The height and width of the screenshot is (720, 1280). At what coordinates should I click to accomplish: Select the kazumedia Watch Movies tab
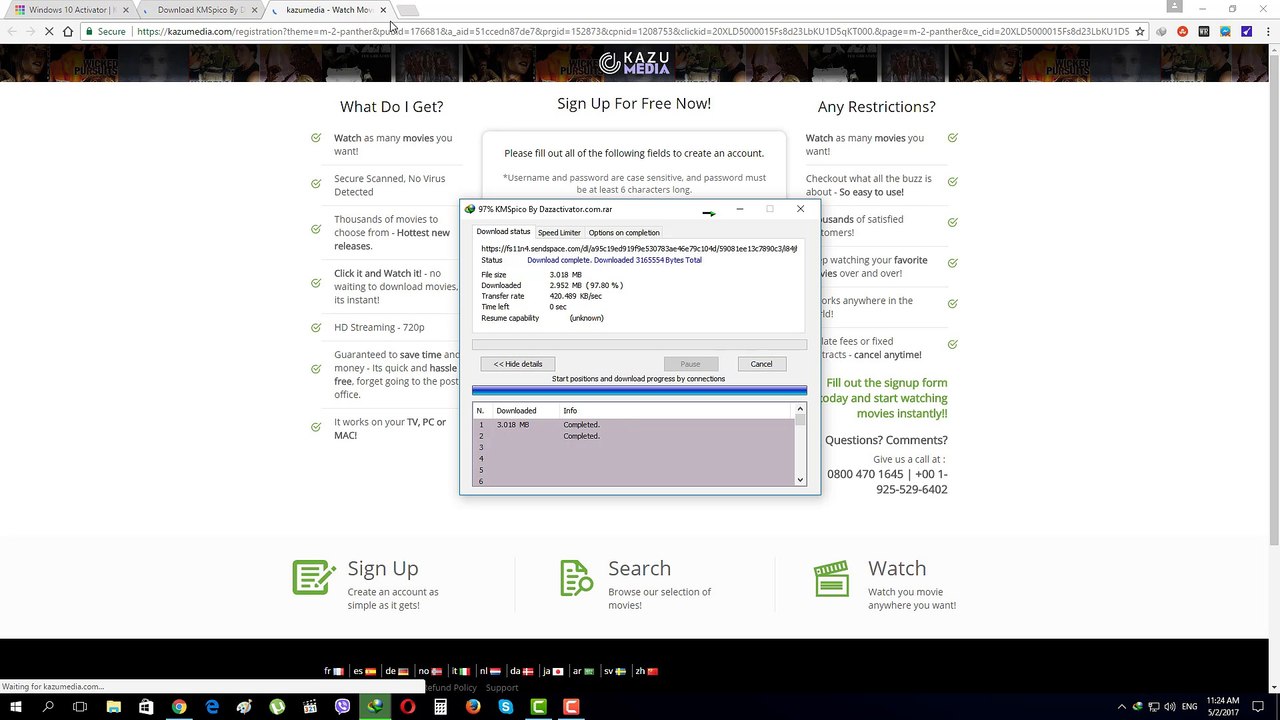coord(328,10)
